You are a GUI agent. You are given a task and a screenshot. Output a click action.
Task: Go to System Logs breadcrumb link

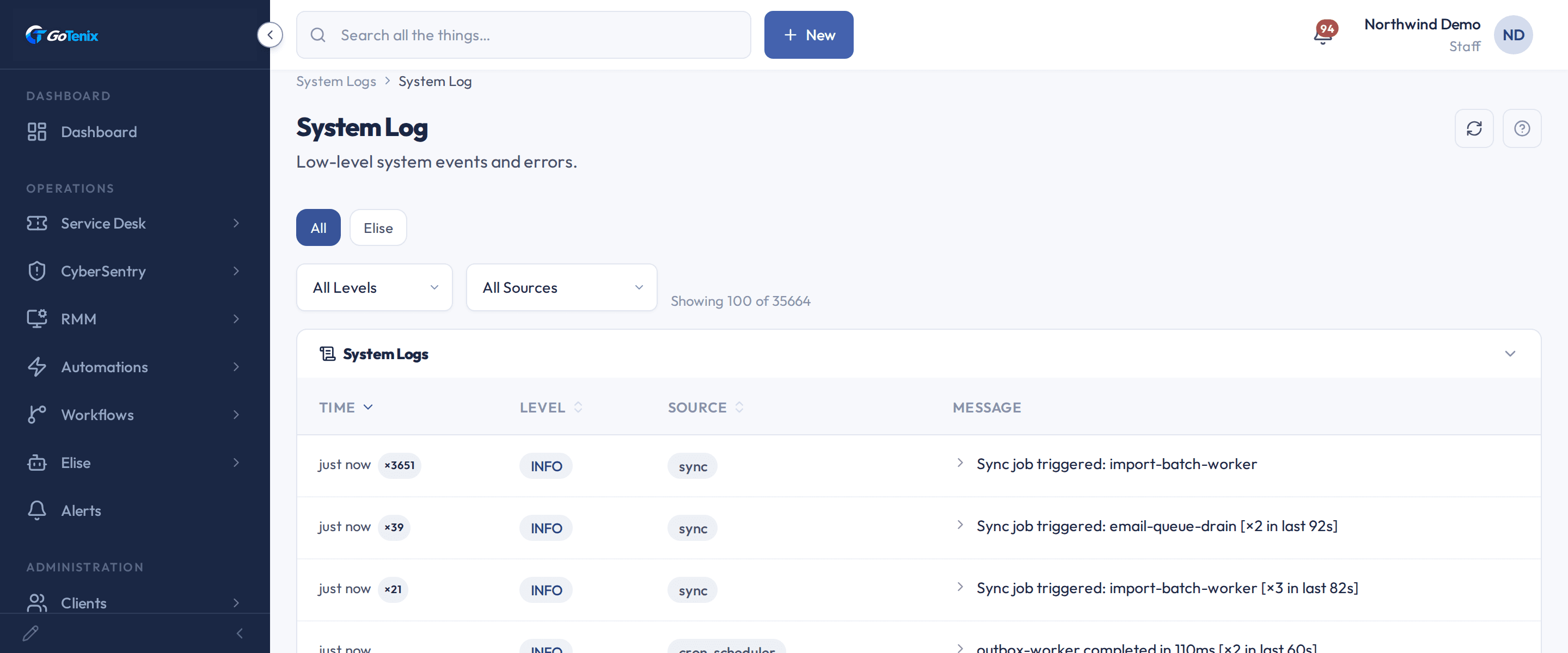336,82
